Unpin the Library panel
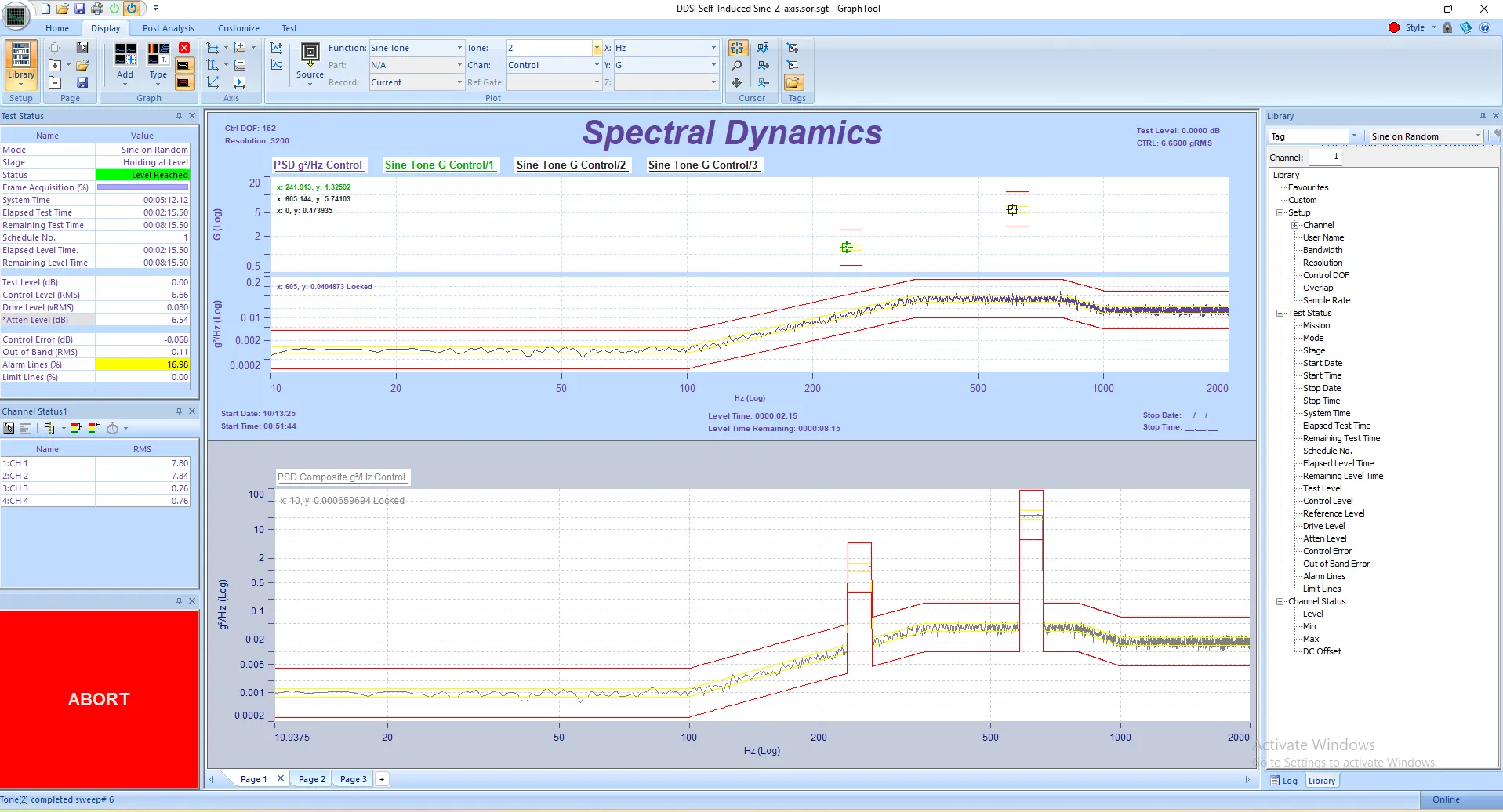 pyautogui.click(x=1482, y=115)
